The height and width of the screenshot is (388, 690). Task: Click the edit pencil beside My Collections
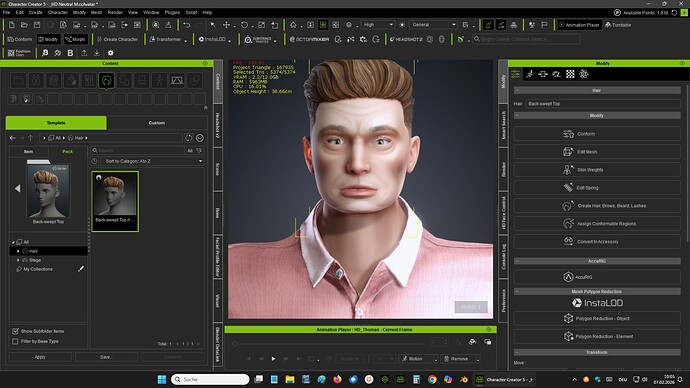point(81,269)
